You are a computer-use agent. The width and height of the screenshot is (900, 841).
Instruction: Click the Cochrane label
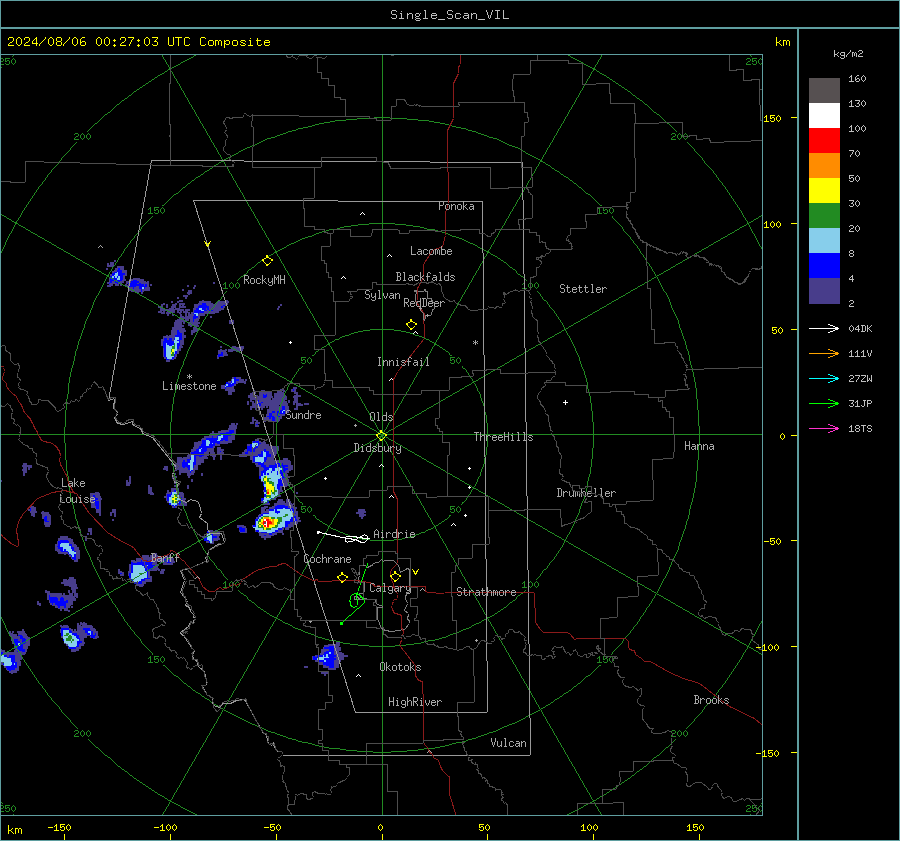tap(327, 559)
